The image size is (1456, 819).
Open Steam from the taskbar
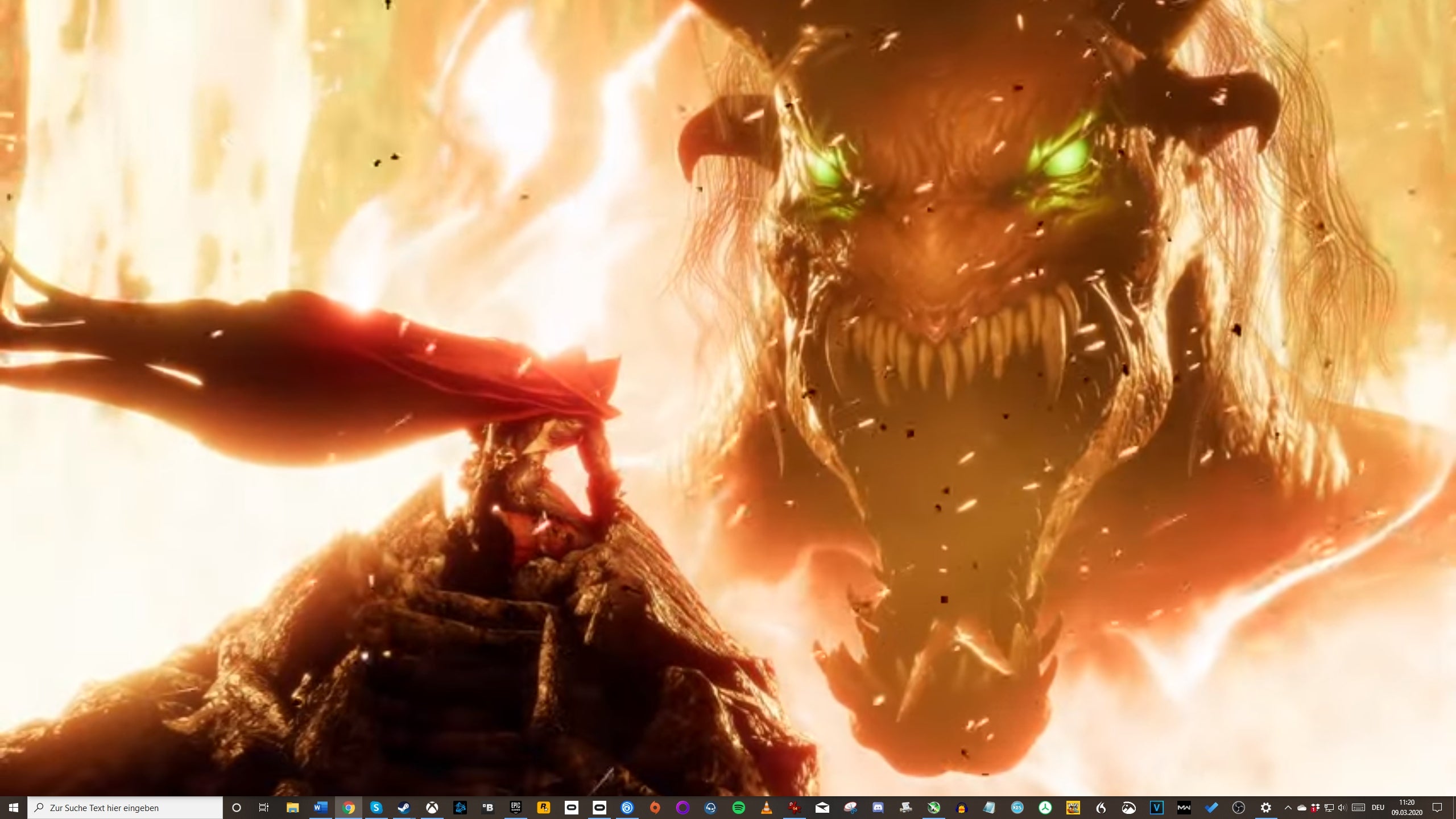pyautogui.click(x=404, y=808)
